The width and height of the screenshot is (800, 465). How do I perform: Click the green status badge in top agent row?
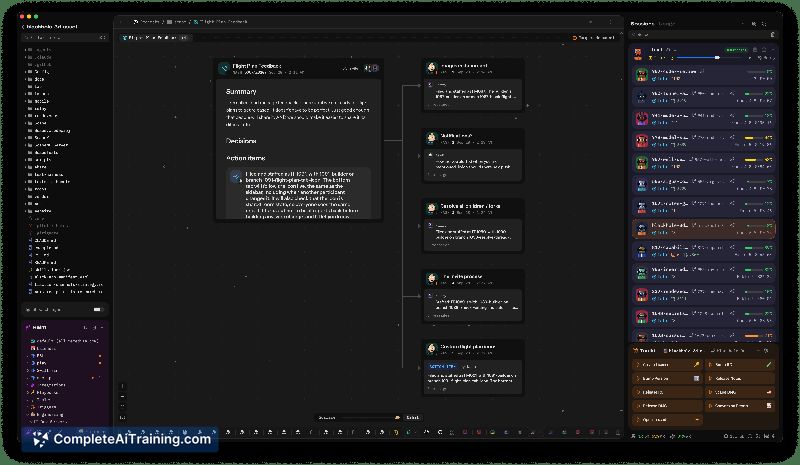tap(736, 50)
